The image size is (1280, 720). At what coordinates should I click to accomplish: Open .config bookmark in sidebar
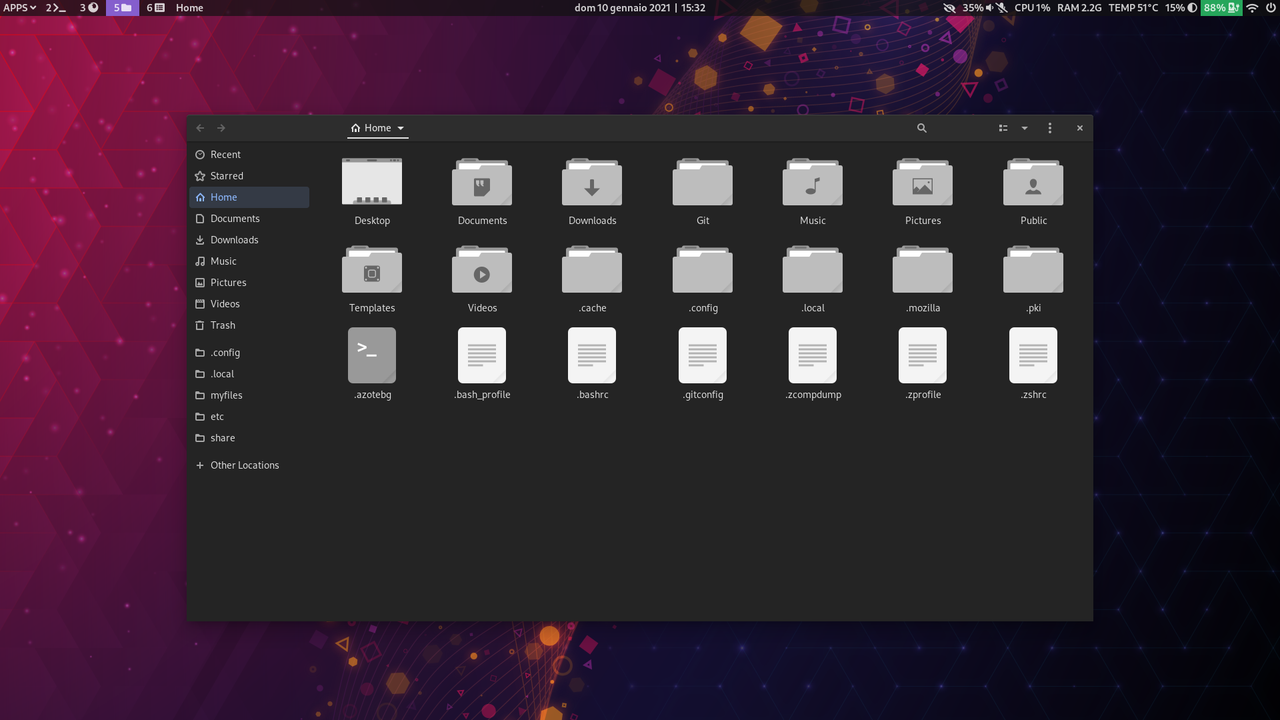pos(249,353)
